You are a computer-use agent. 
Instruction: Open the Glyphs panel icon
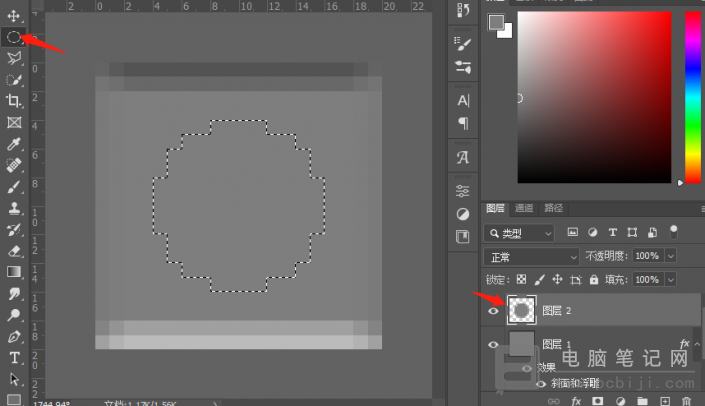click(x=463, y=157)
